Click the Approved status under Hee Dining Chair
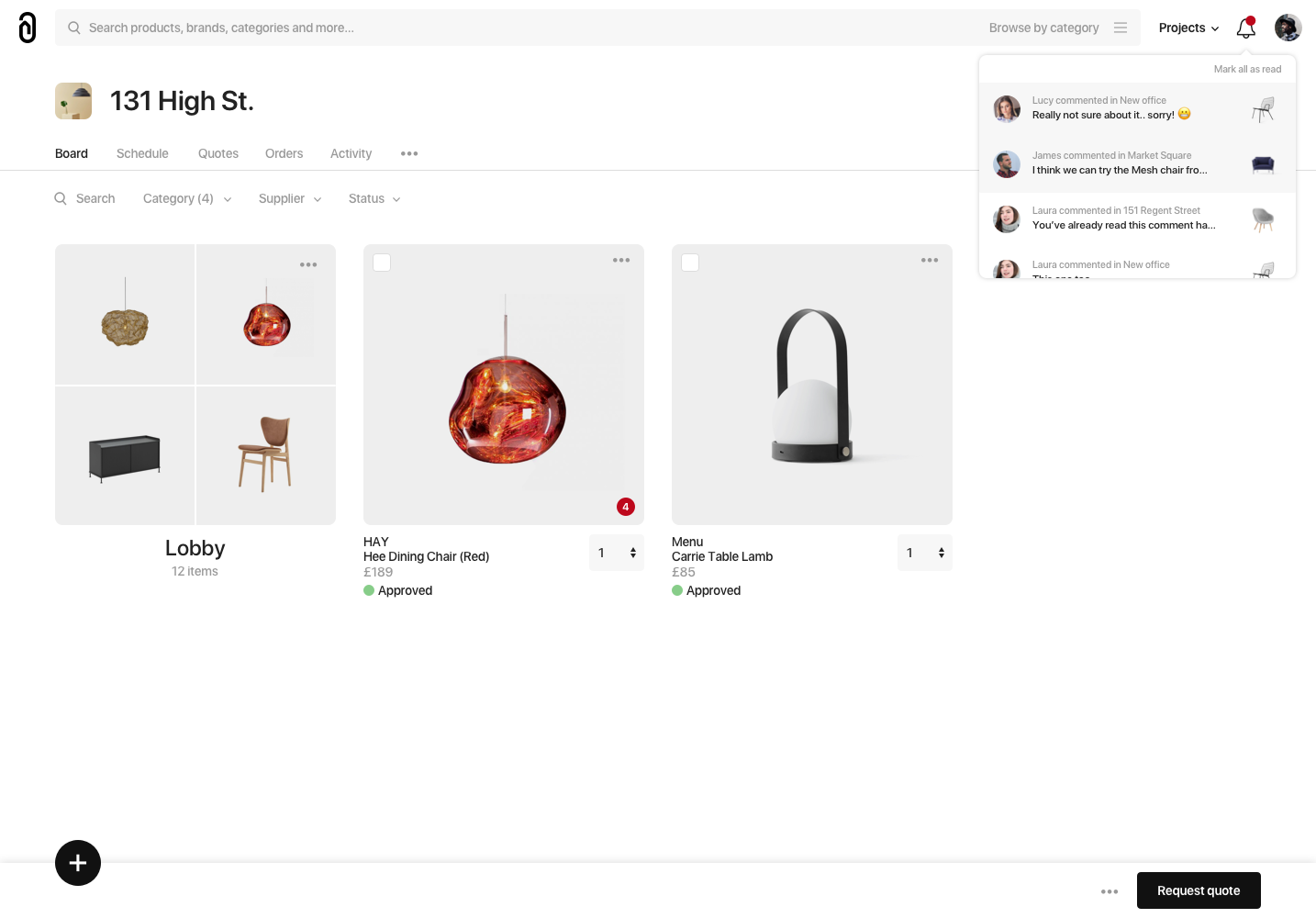Image resolution: width=1316 pixels, height=918 pixels. pos(398,590)
